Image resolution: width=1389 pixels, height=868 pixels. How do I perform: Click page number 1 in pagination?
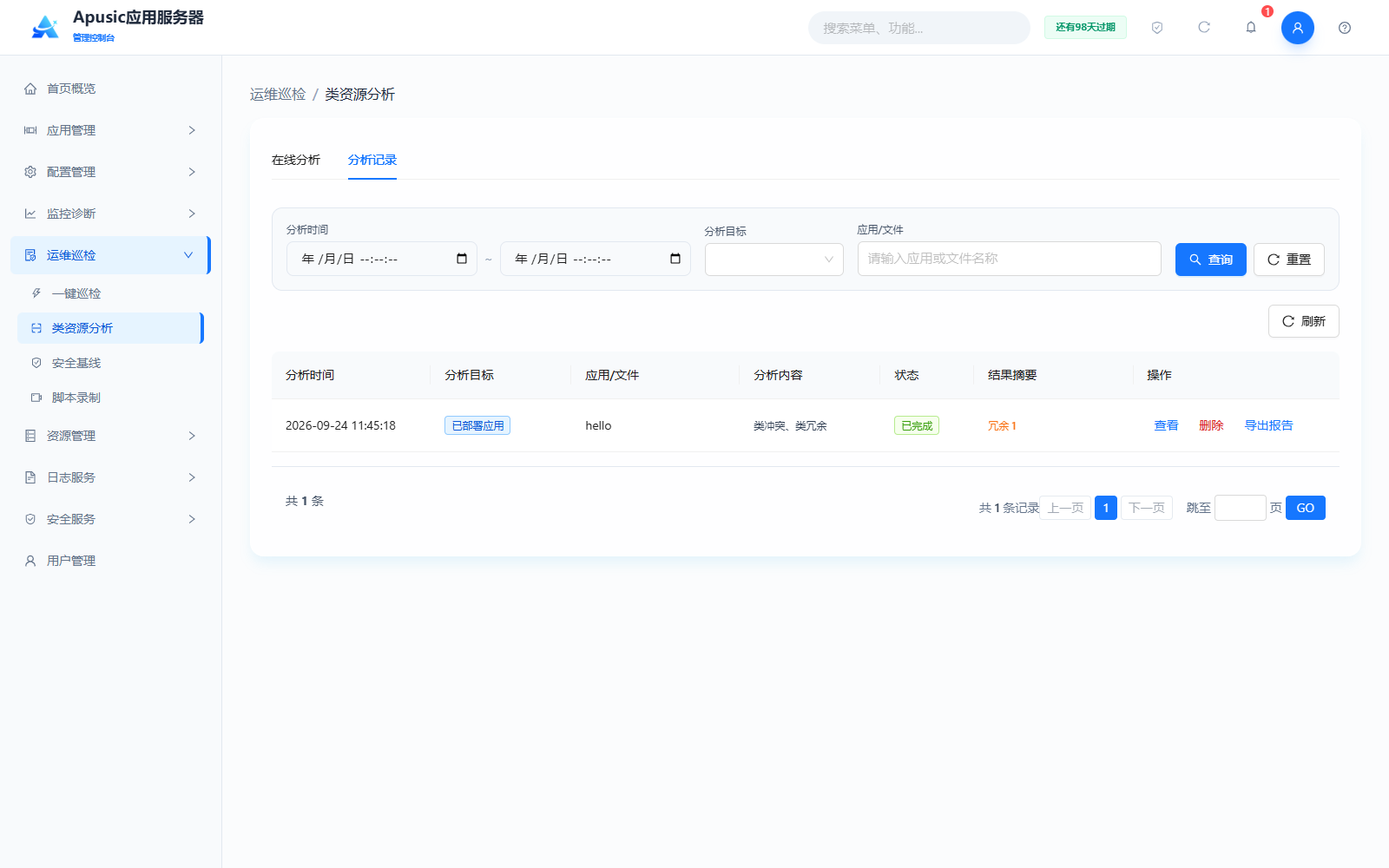[x=1106, y=508]
